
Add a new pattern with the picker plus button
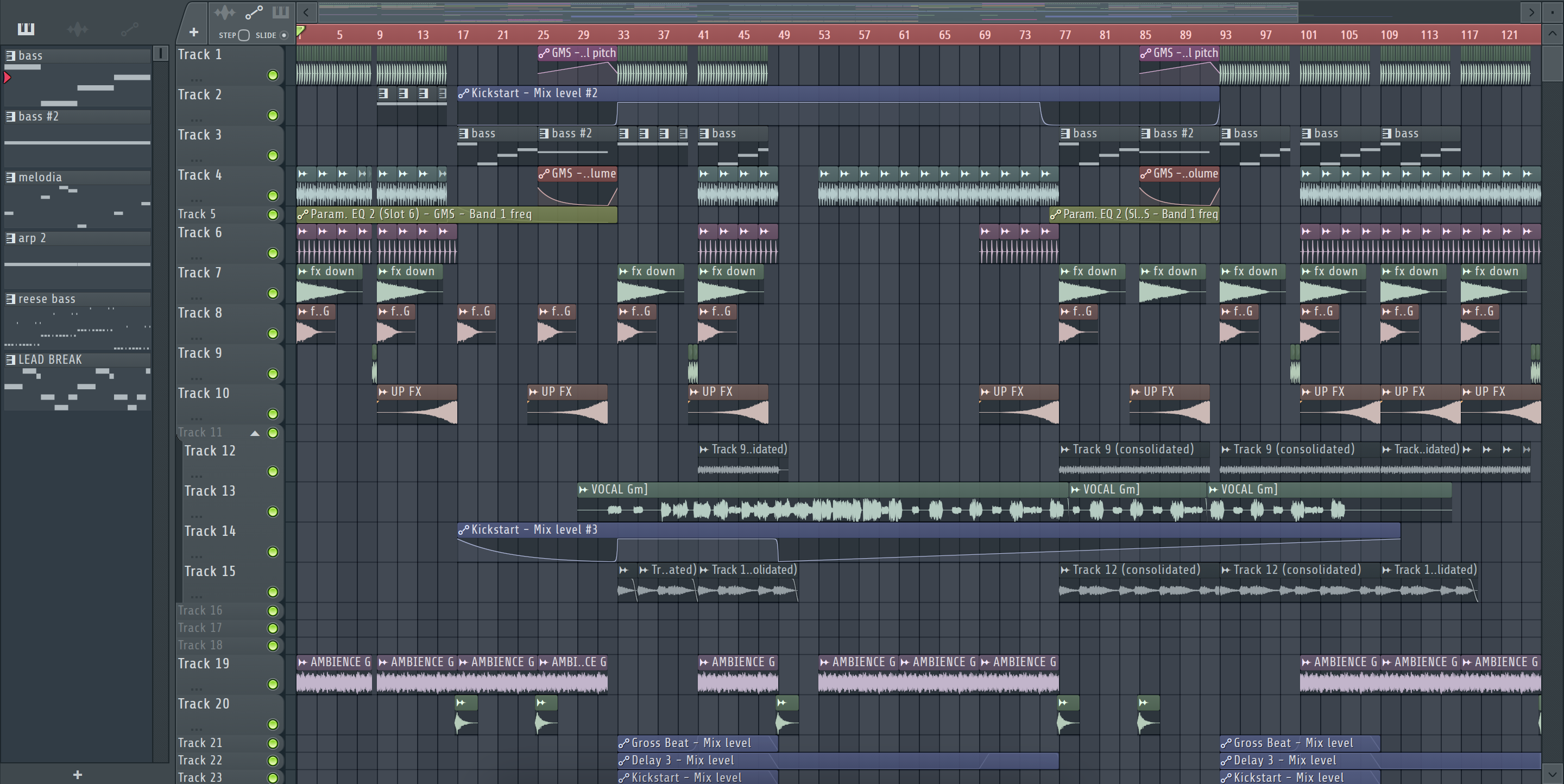pos(77,774)
